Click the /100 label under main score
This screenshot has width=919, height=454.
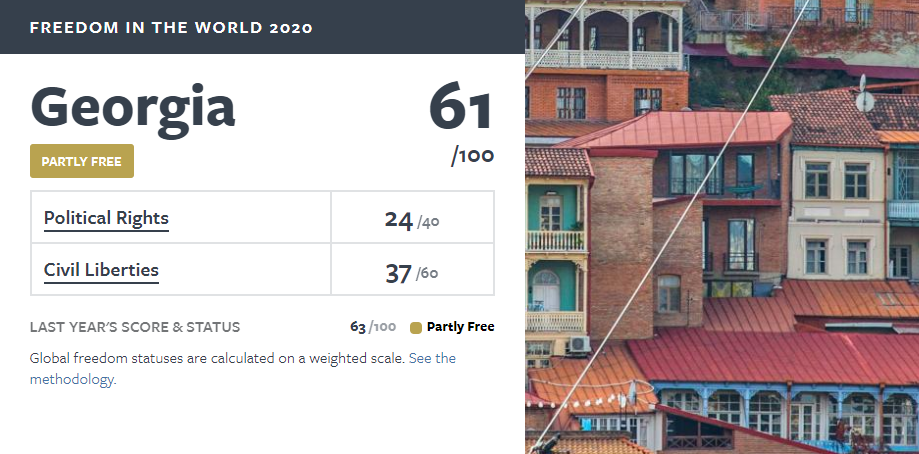click(x=472, y=156)
